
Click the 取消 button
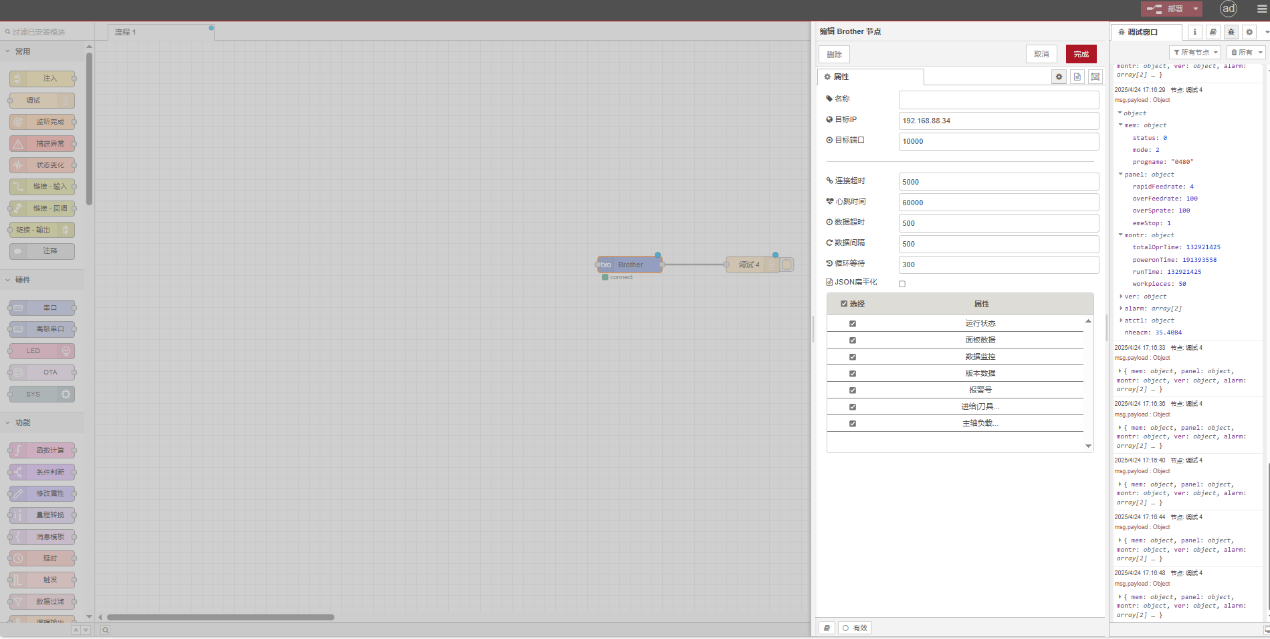1041,54
